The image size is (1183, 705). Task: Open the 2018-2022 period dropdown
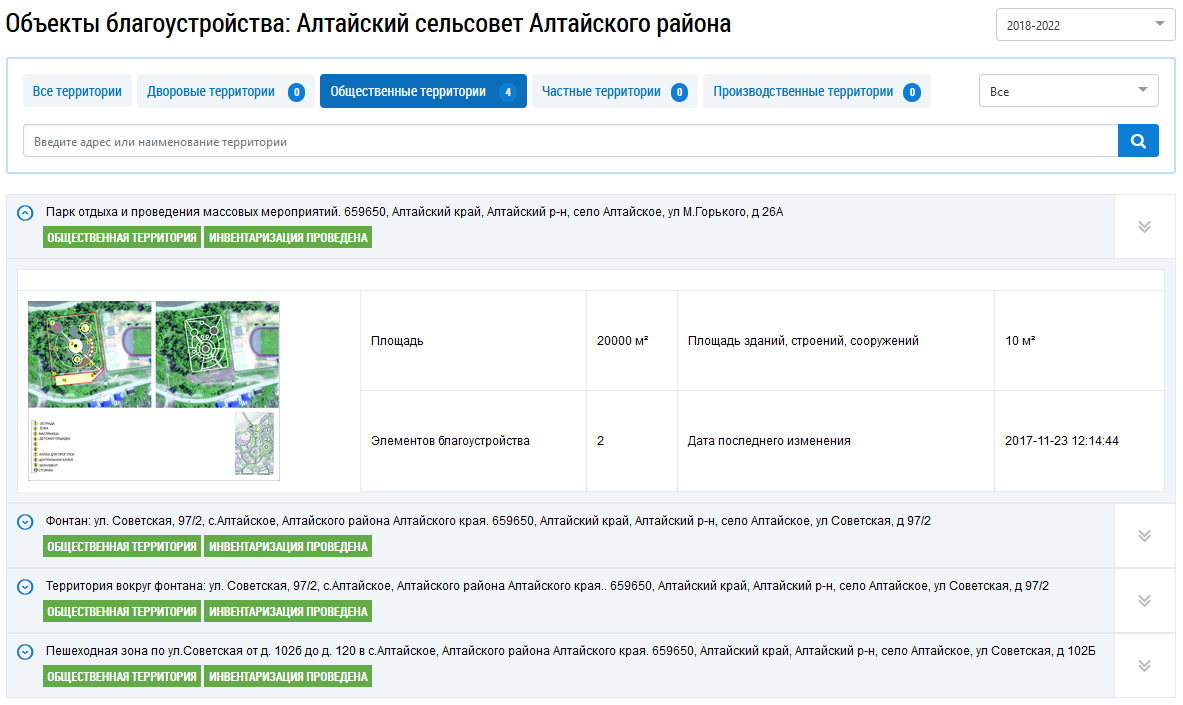pyautogui.click(x=1085, y=25)
